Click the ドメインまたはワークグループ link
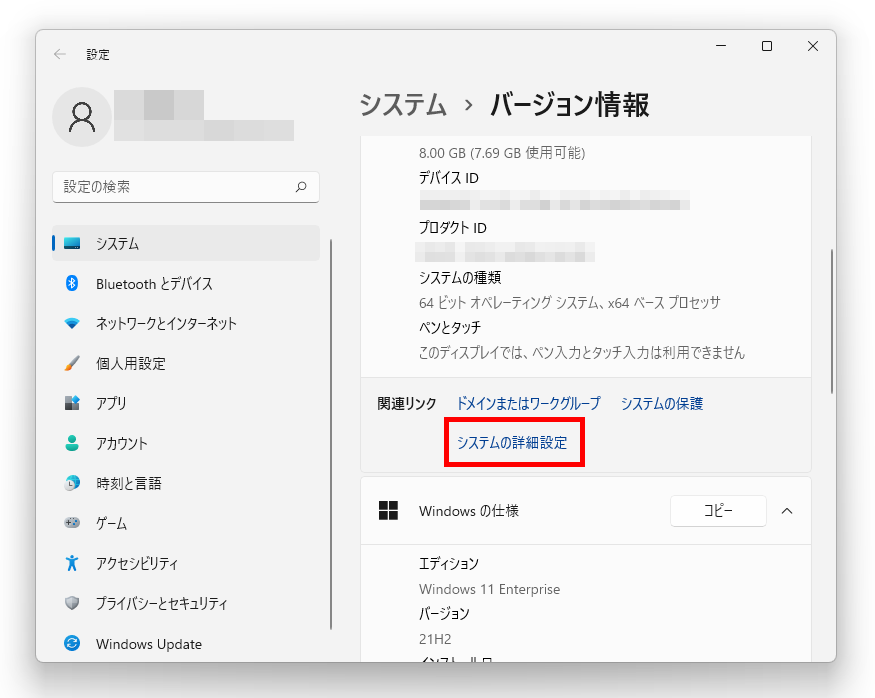 (528, 403)
